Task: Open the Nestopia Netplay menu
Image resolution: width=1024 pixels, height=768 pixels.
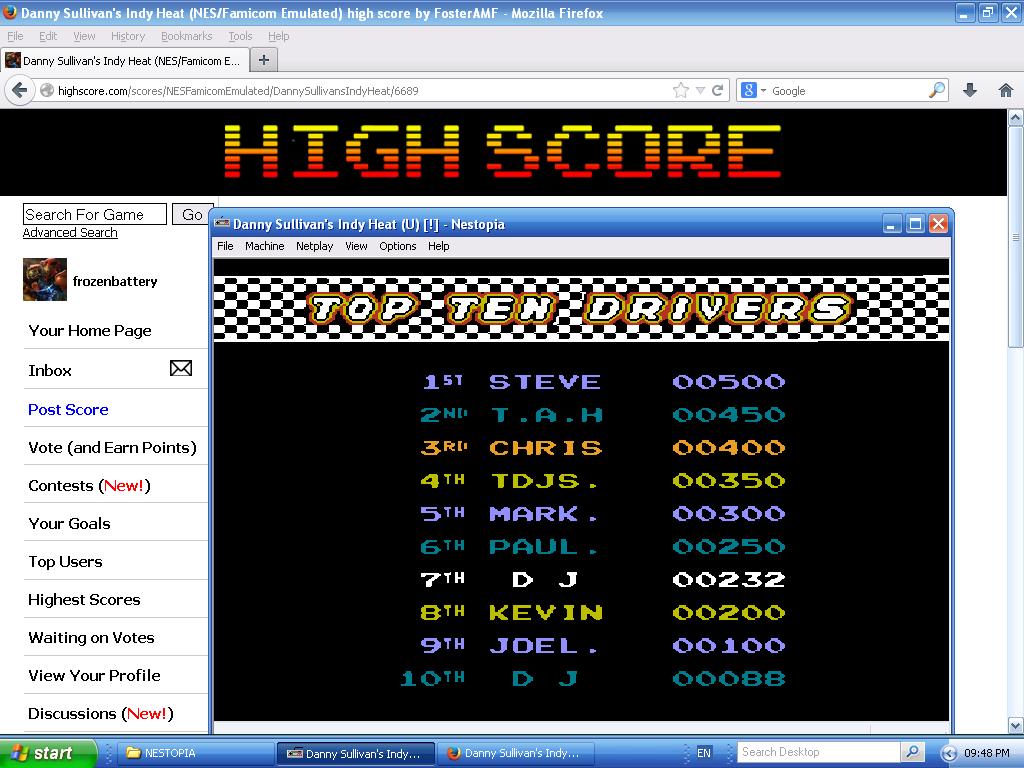Action: [314, 246]
